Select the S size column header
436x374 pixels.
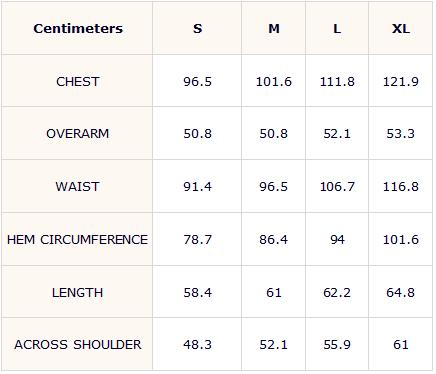pyautogui.click(x=197, y=28)
